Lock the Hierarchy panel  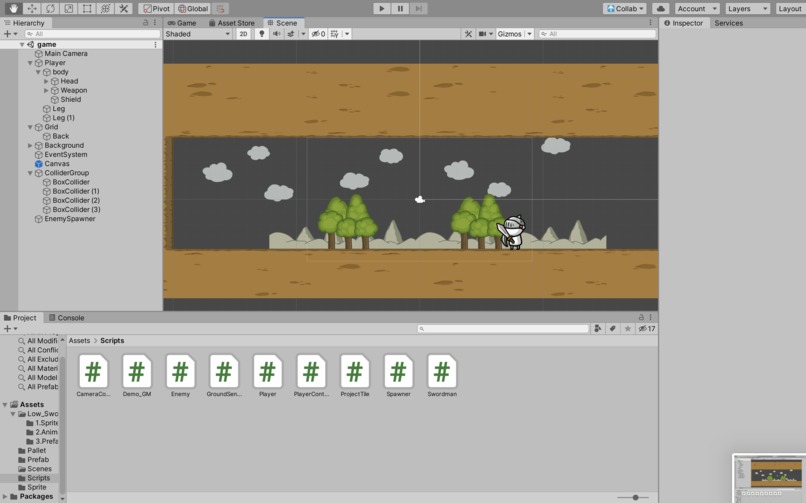coord(145,23)
